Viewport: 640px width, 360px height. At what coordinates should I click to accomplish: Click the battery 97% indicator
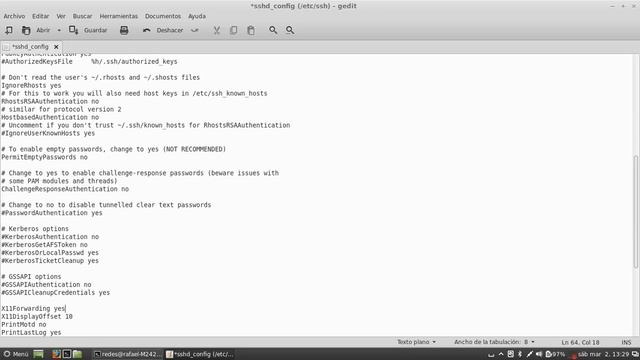tap(555, 354)
